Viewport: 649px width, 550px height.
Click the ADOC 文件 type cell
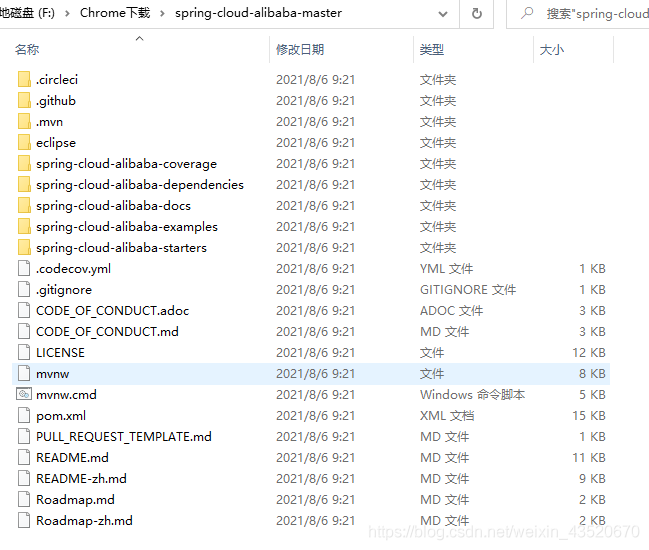pos(451,311)
